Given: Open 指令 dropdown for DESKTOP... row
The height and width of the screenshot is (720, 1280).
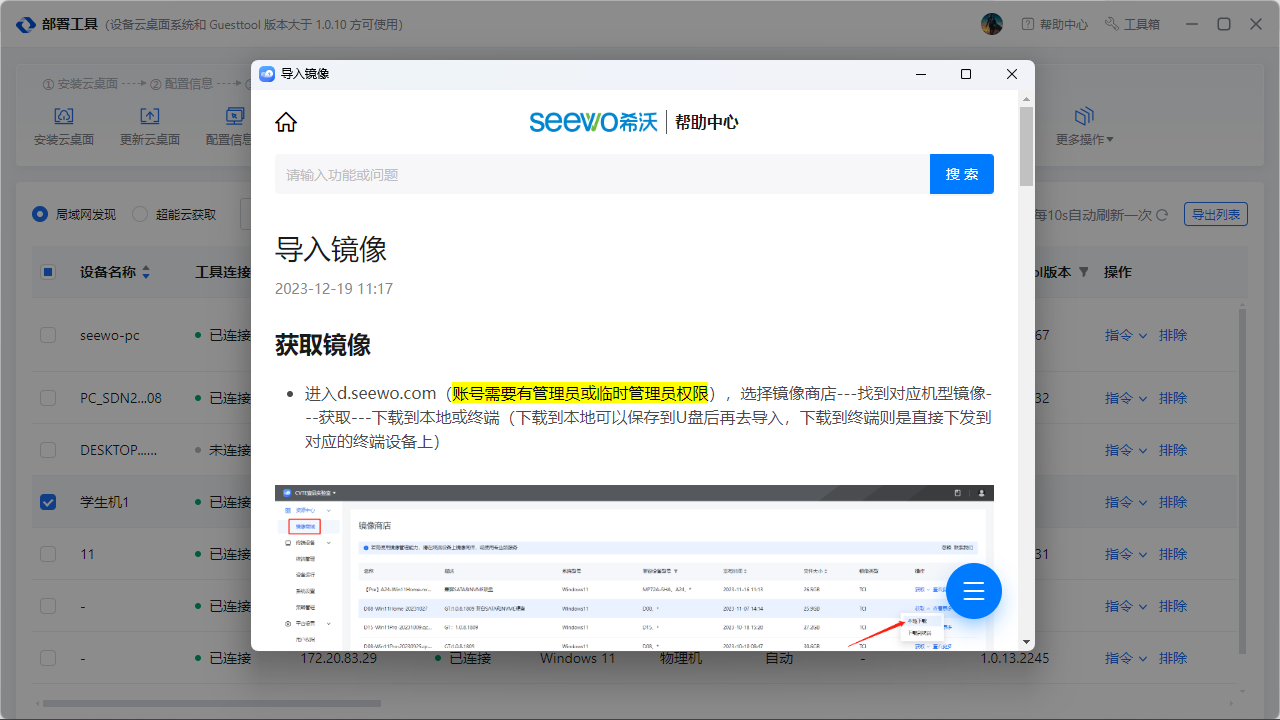Looking at the screenshot, I should coord(1126,450).
